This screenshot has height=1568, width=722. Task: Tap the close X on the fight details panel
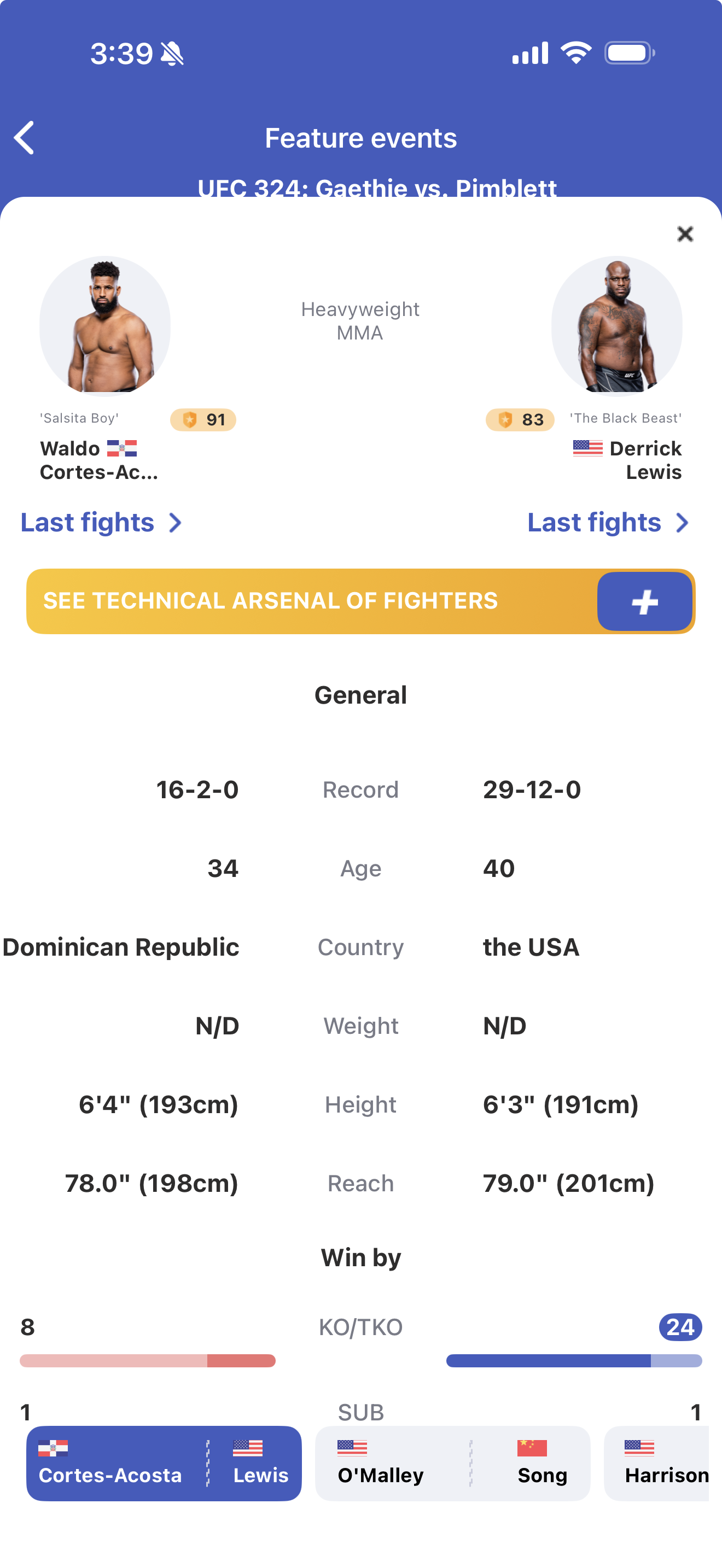pos(685,234)
